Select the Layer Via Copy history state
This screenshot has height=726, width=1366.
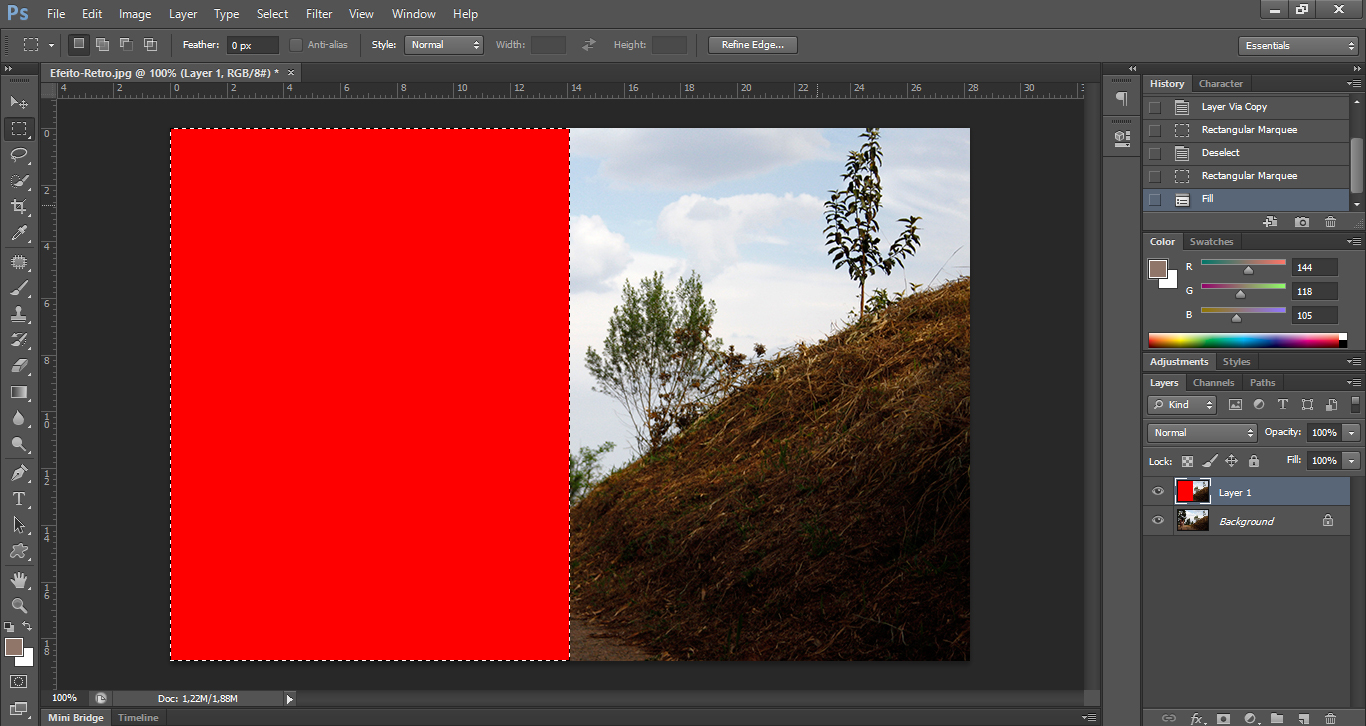(x=1234, y=107)
